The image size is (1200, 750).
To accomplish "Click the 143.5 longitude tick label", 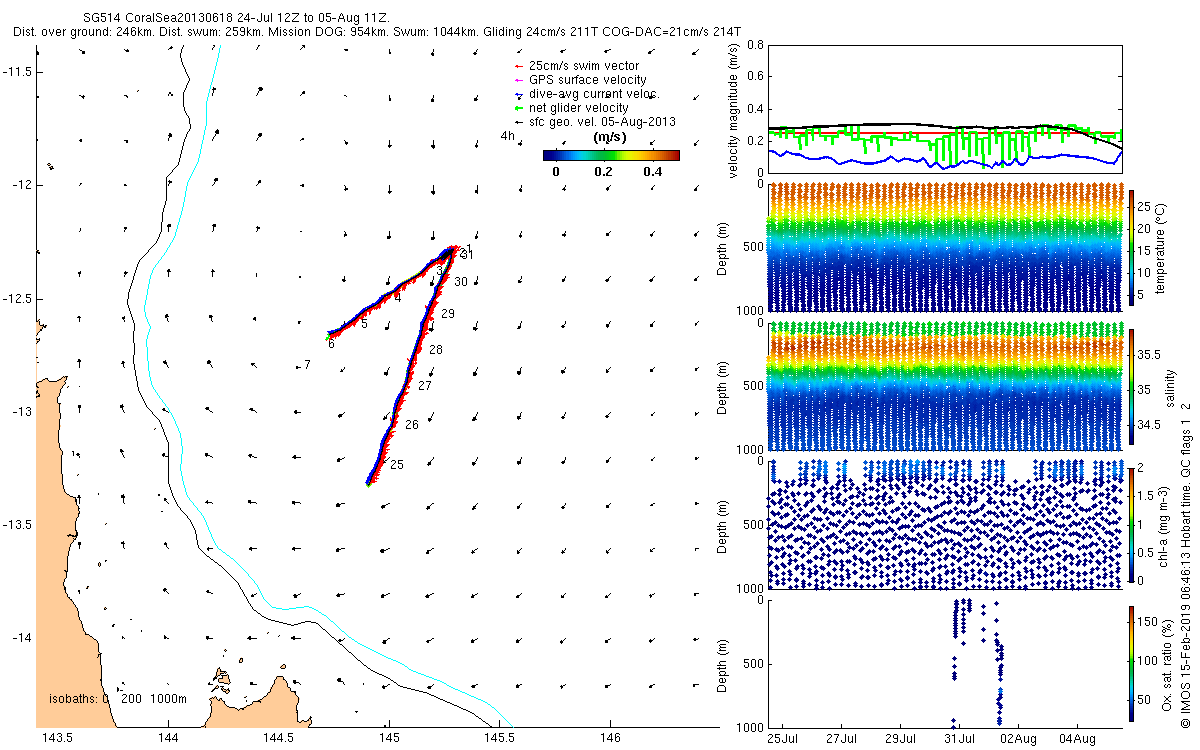I will click(x=57, y=739).
